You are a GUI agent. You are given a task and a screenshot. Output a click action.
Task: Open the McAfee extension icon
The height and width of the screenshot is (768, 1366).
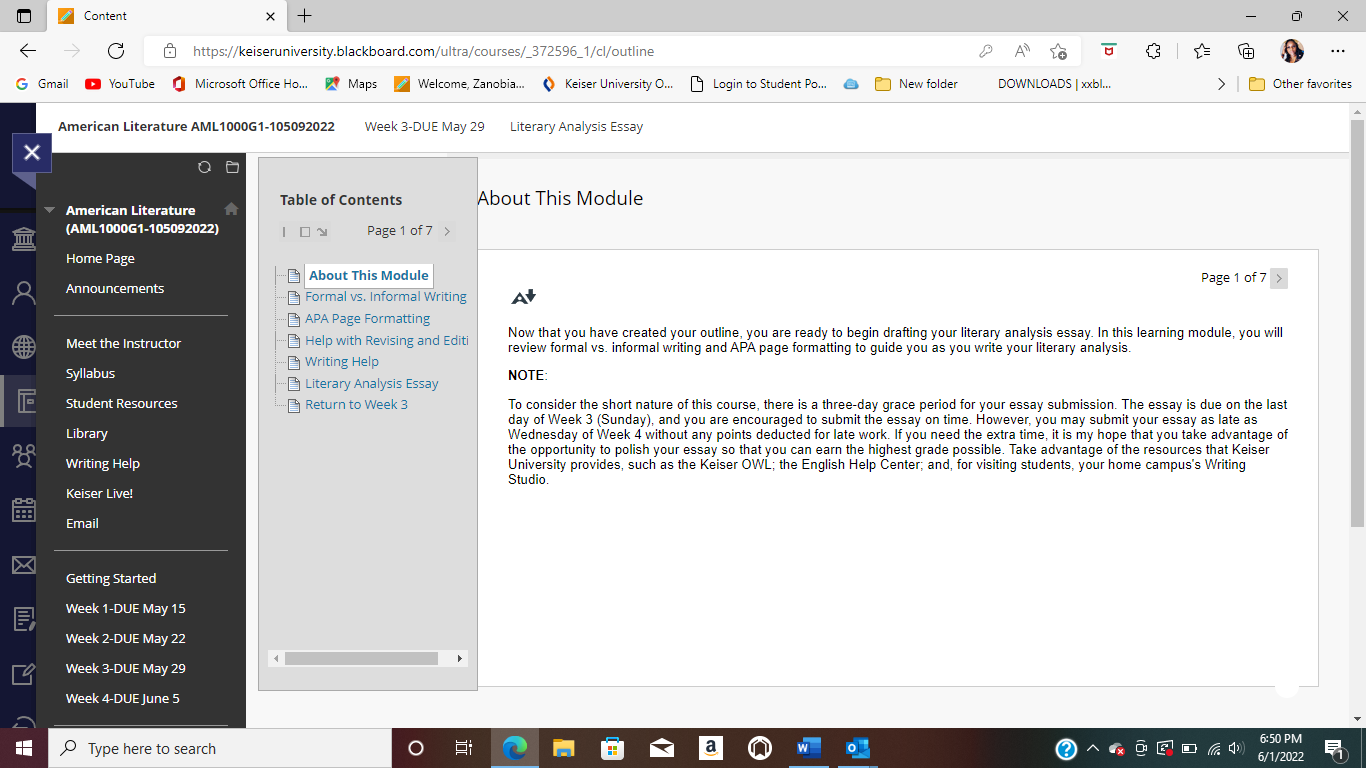tap(1108, 50)
